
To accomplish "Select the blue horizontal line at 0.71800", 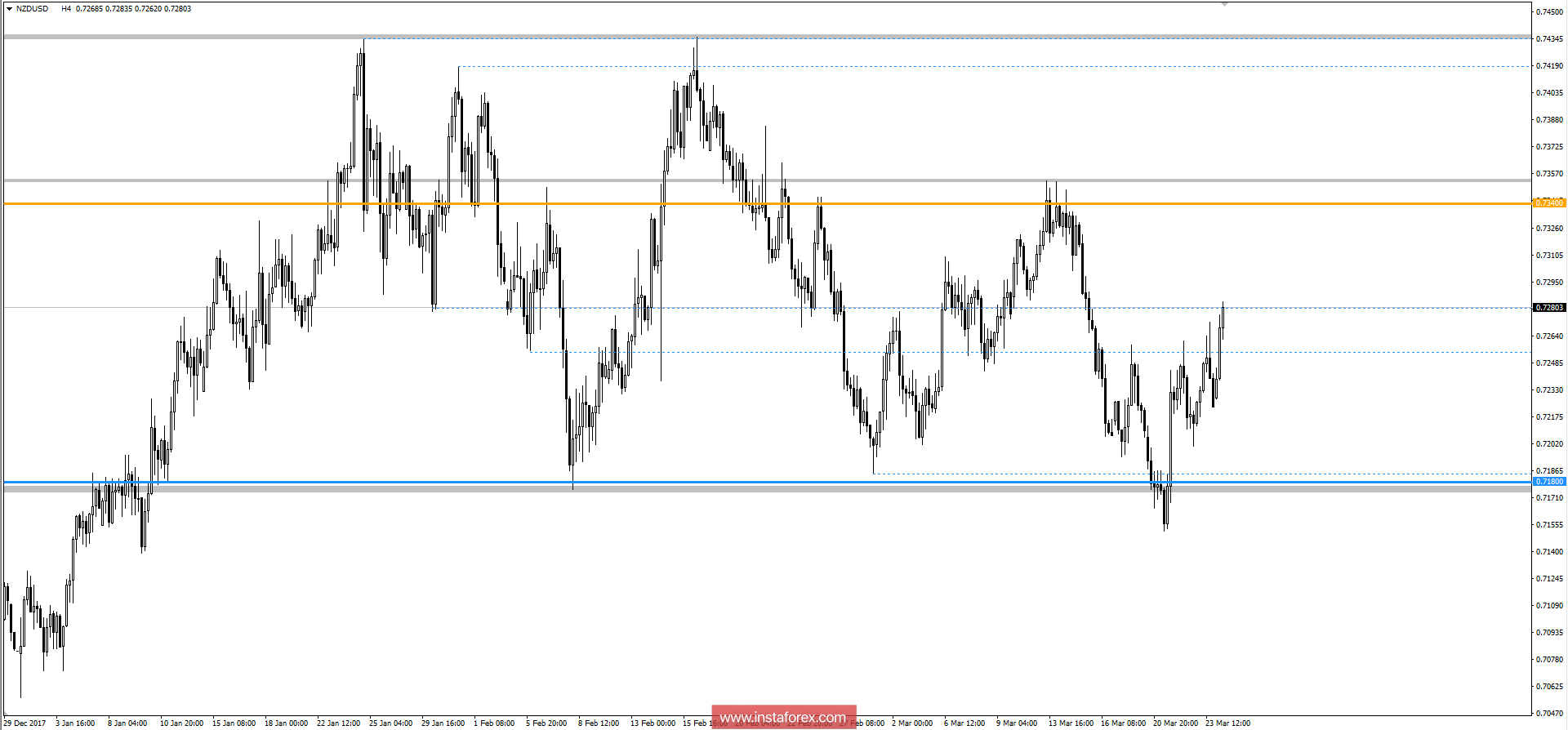I will (x=766, y=482).
